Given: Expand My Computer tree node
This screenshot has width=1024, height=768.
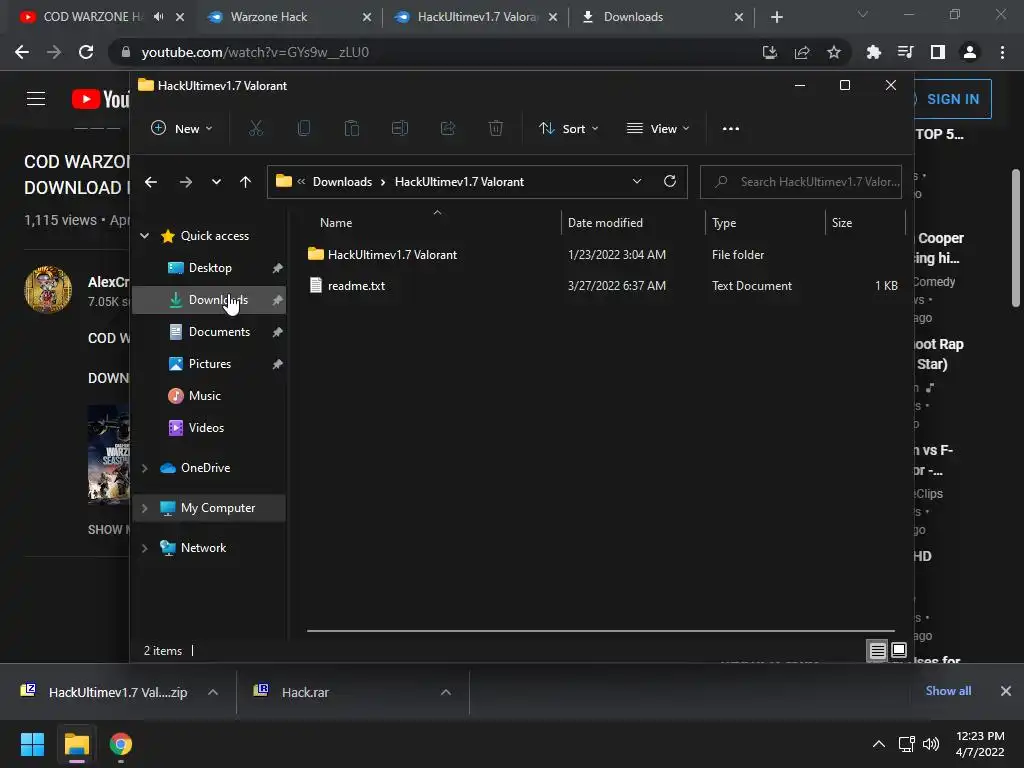Looking at the screenshot, I should coord(144,508).
